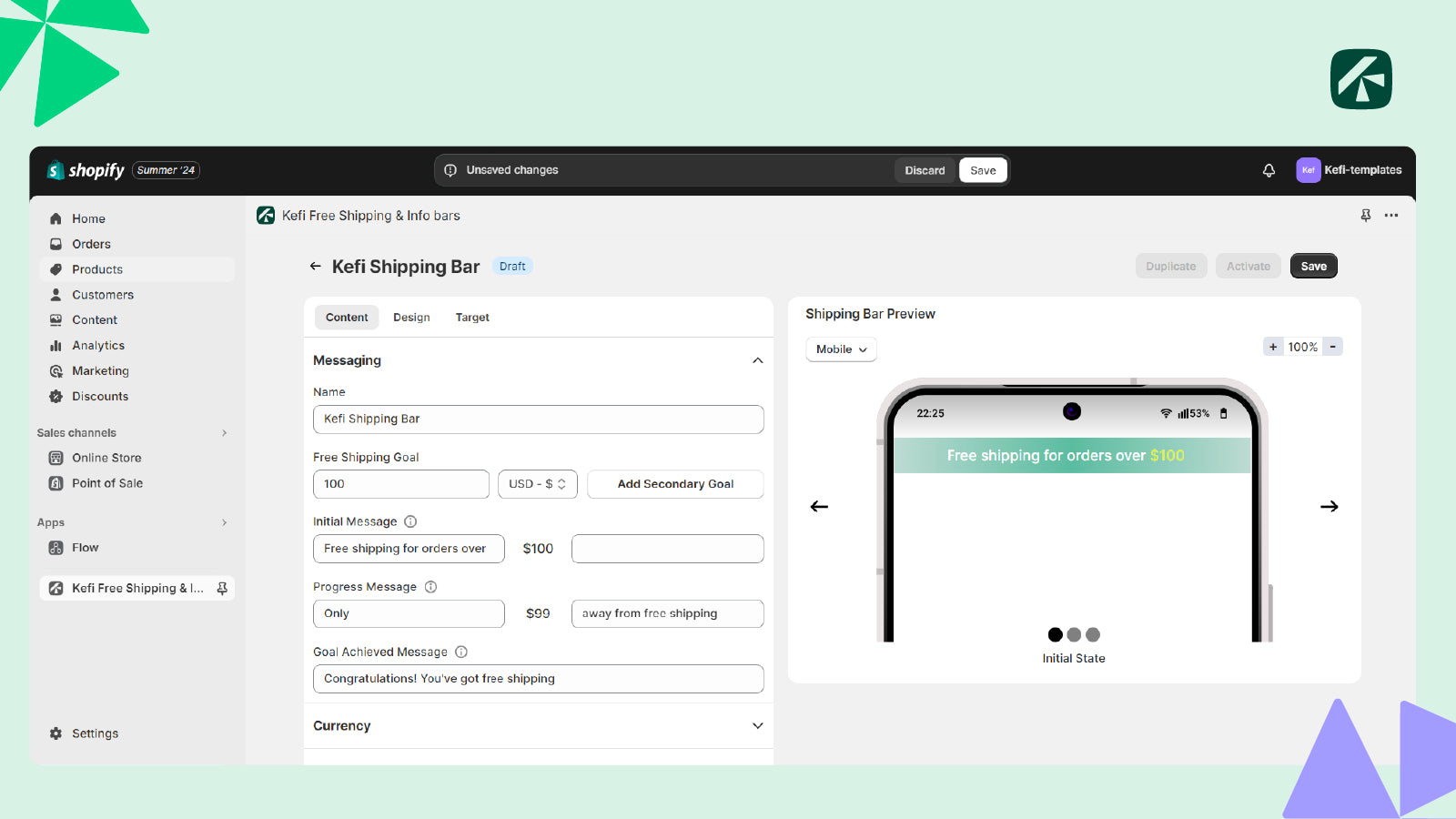Click the notification bell in the top bar
The image size is (1456, 819).
point(1269,170)
